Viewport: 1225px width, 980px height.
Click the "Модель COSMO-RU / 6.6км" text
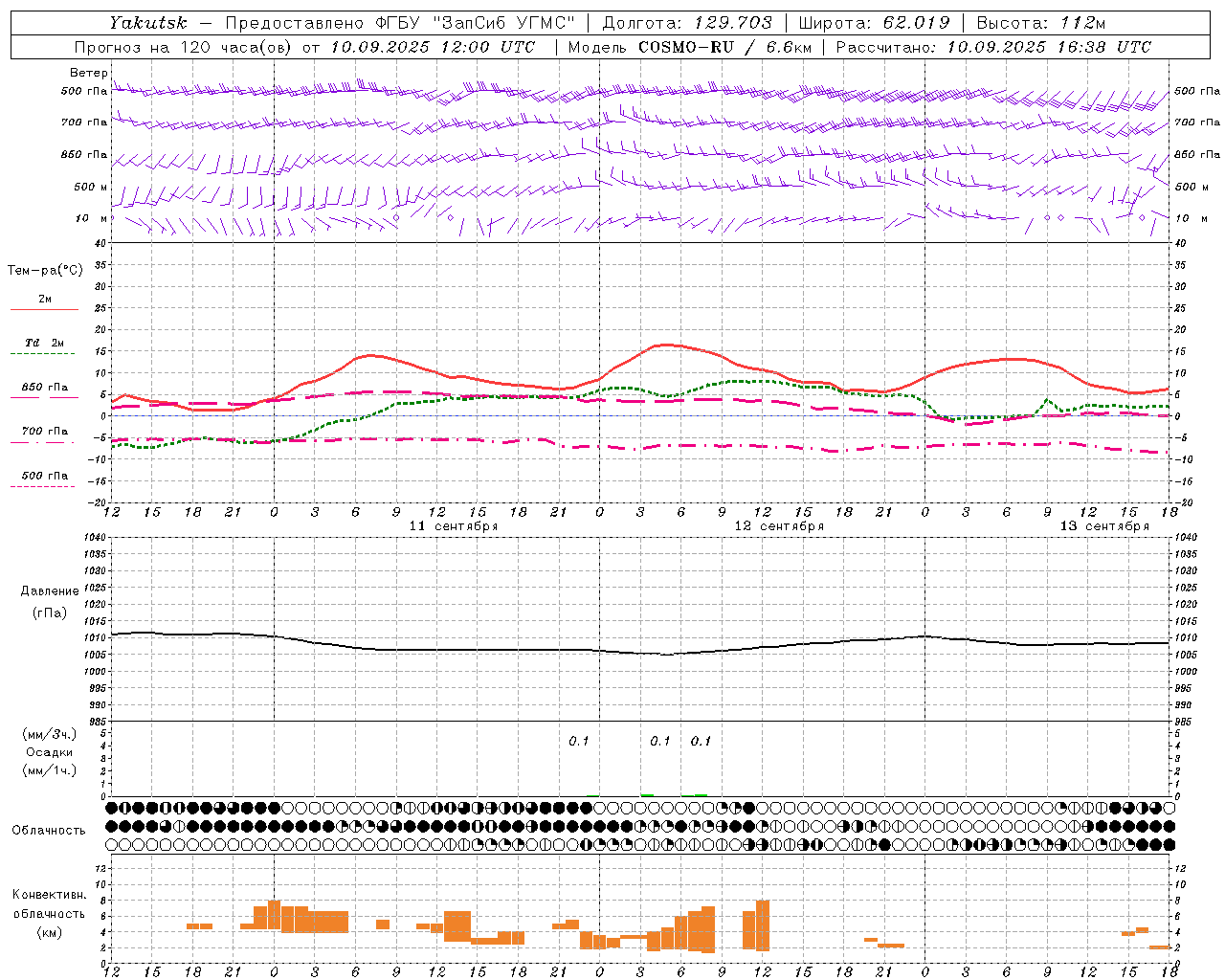[690, 47]
